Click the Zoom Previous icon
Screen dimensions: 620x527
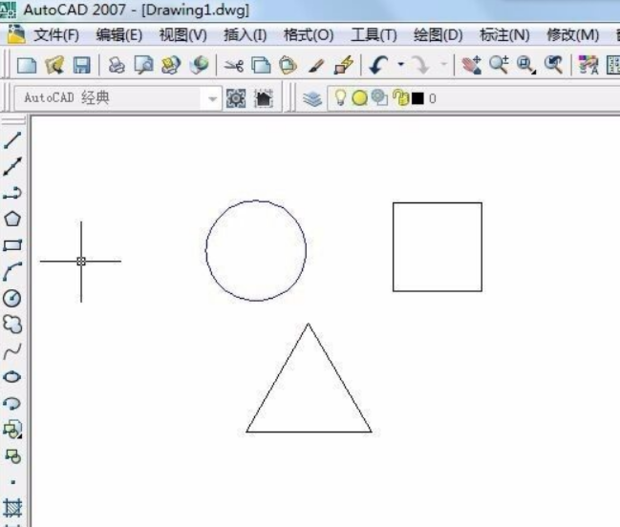point(554,65)
